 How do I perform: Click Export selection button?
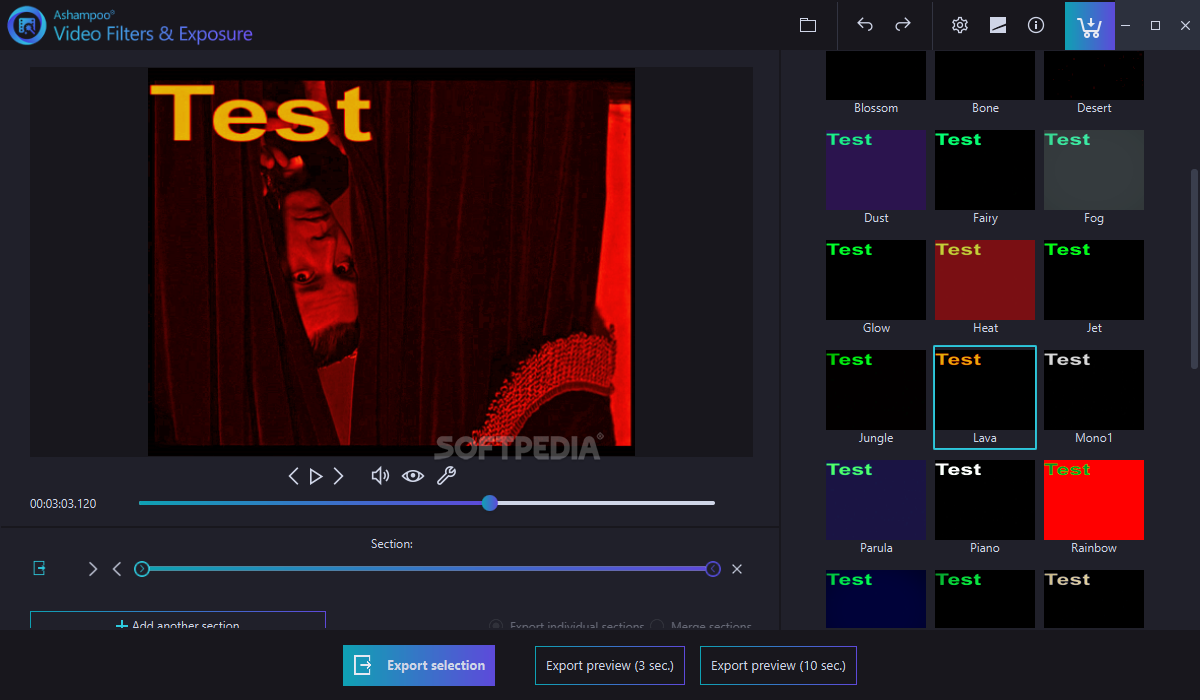[419, 665]
